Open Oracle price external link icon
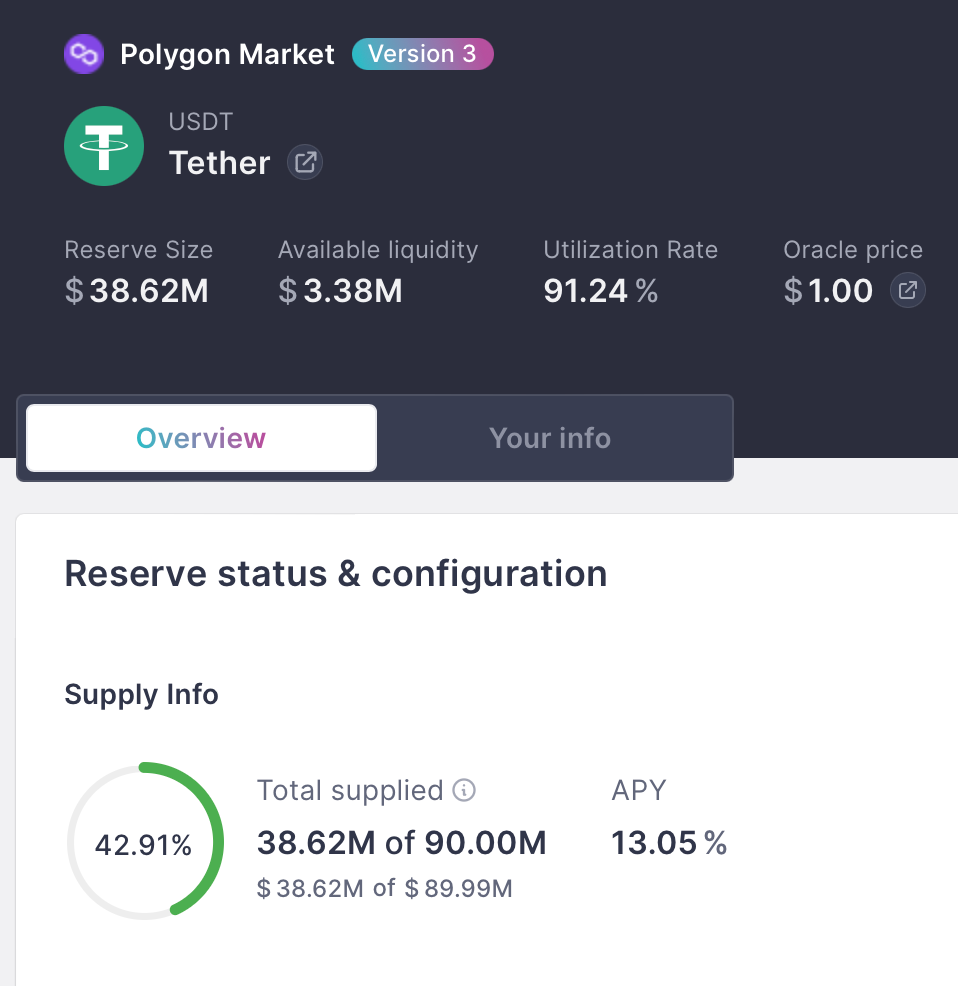The height and width of the screenshot is (986, 958). (x=907, y=290)
